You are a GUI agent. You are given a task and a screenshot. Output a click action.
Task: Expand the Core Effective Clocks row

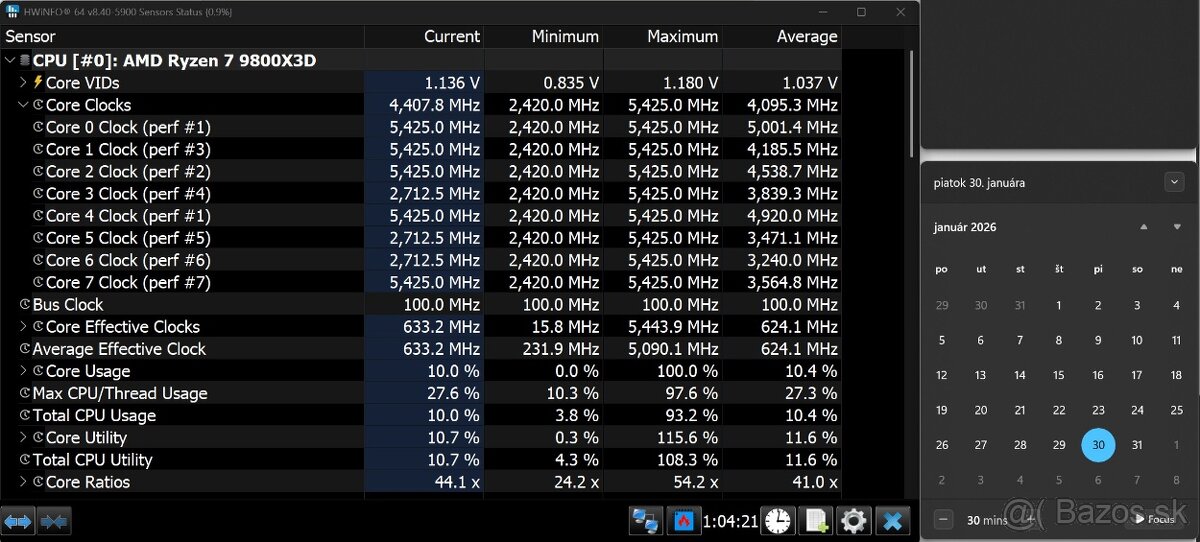tap(23, 327)
